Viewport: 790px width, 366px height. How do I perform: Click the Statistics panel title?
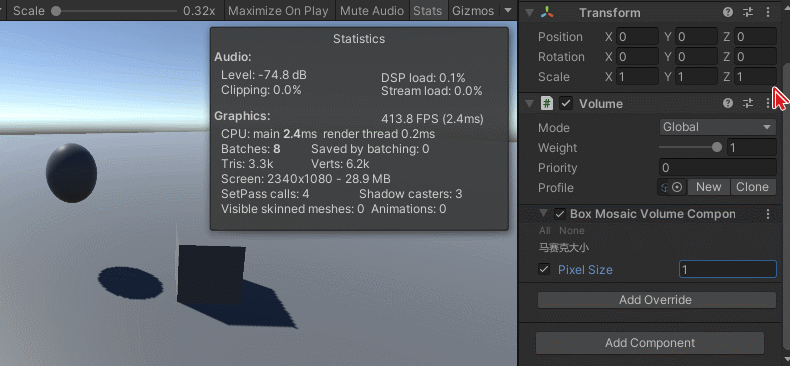point(359,39)
